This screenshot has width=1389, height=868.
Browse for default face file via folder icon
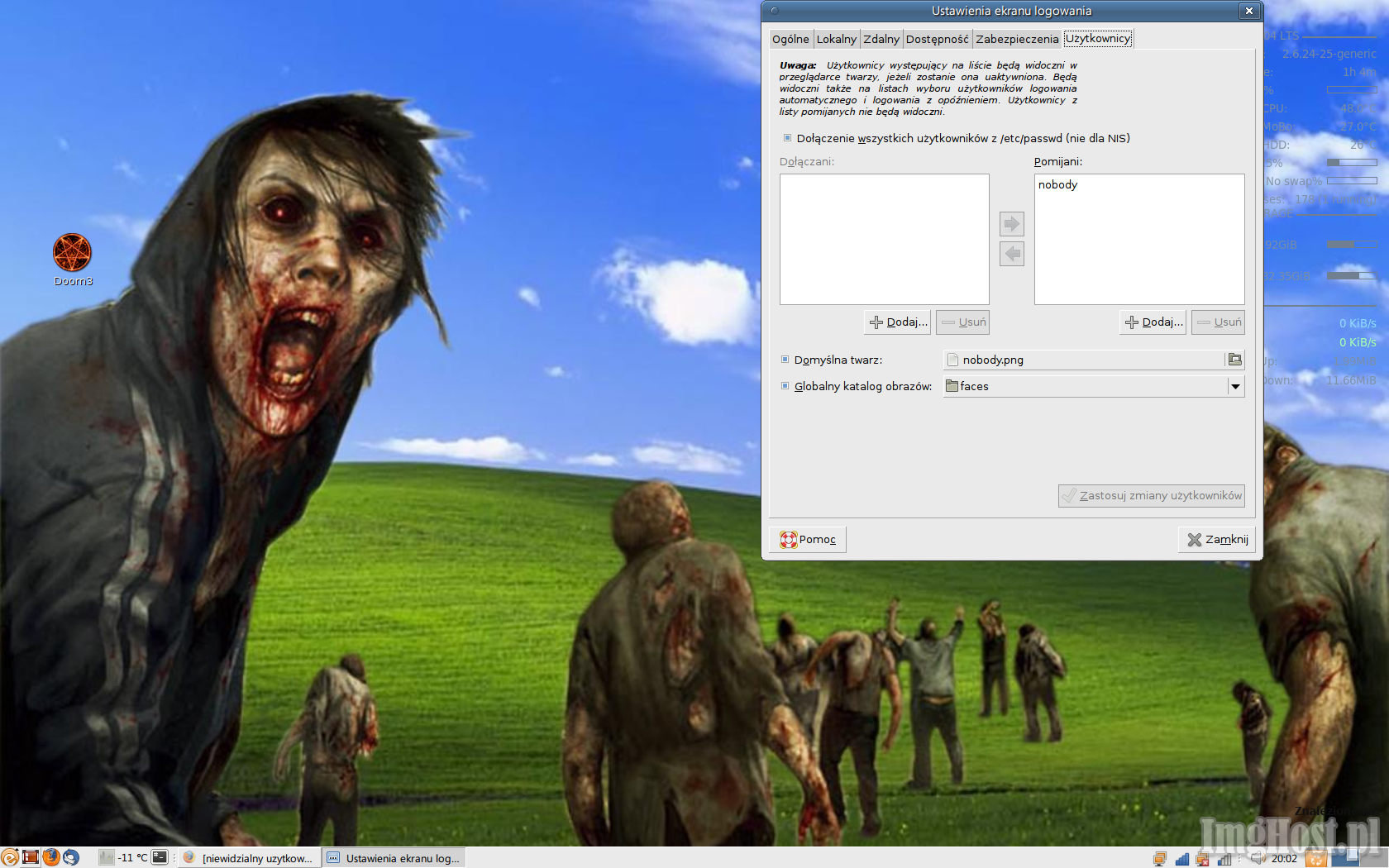[x=1234, y=359]
